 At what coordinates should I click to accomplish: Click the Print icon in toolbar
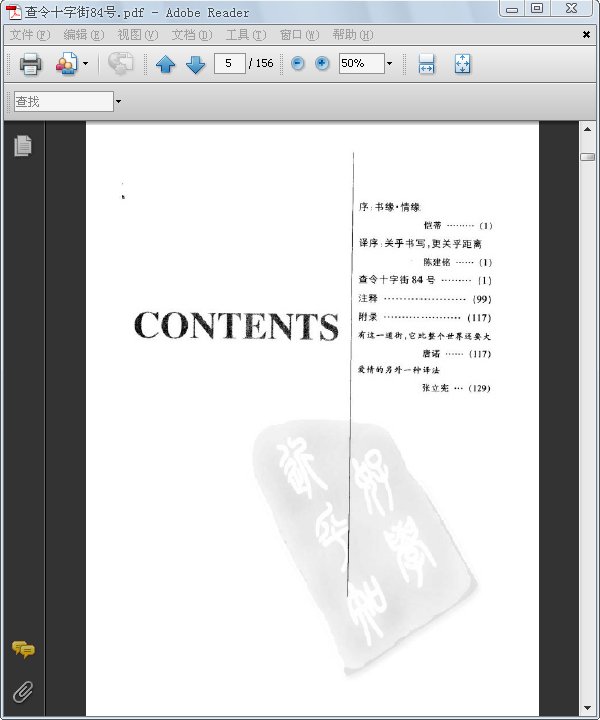[x=30, y=64]
